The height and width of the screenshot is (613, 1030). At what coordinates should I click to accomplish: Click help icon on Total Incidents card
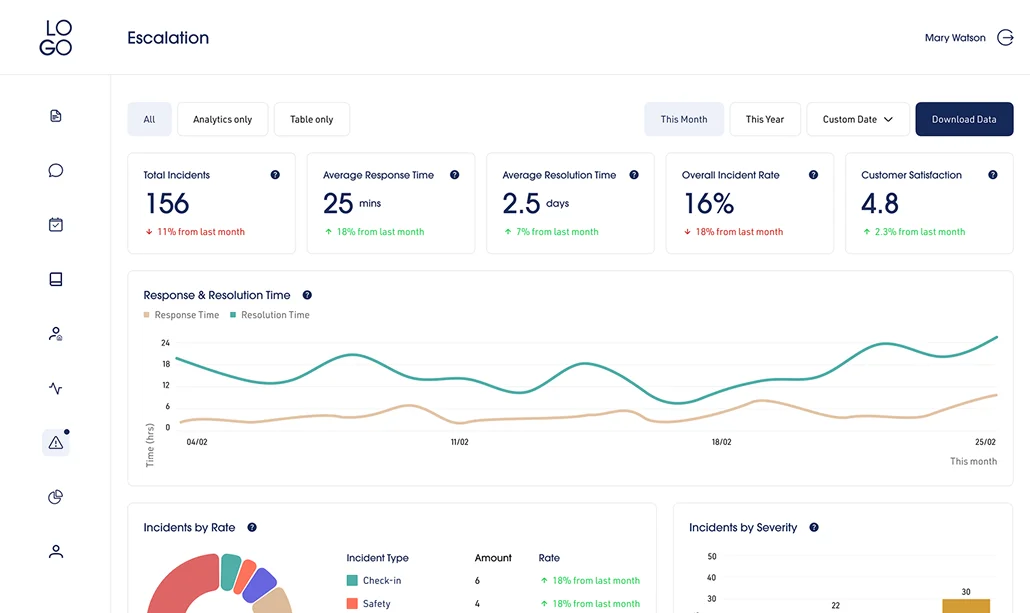click(x=275, y=175)
